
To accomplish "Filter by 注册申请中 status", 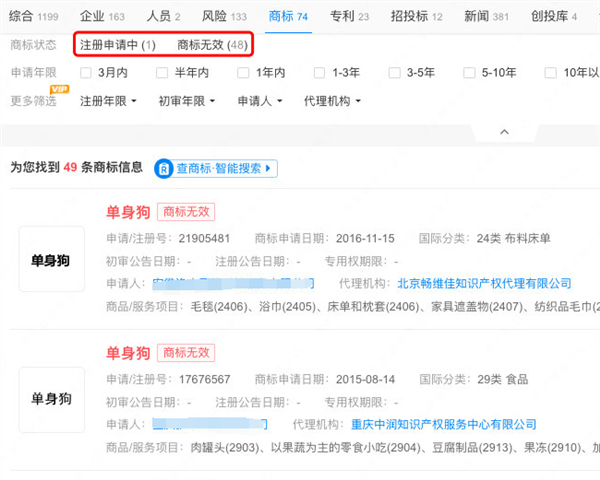I will 118,45.
